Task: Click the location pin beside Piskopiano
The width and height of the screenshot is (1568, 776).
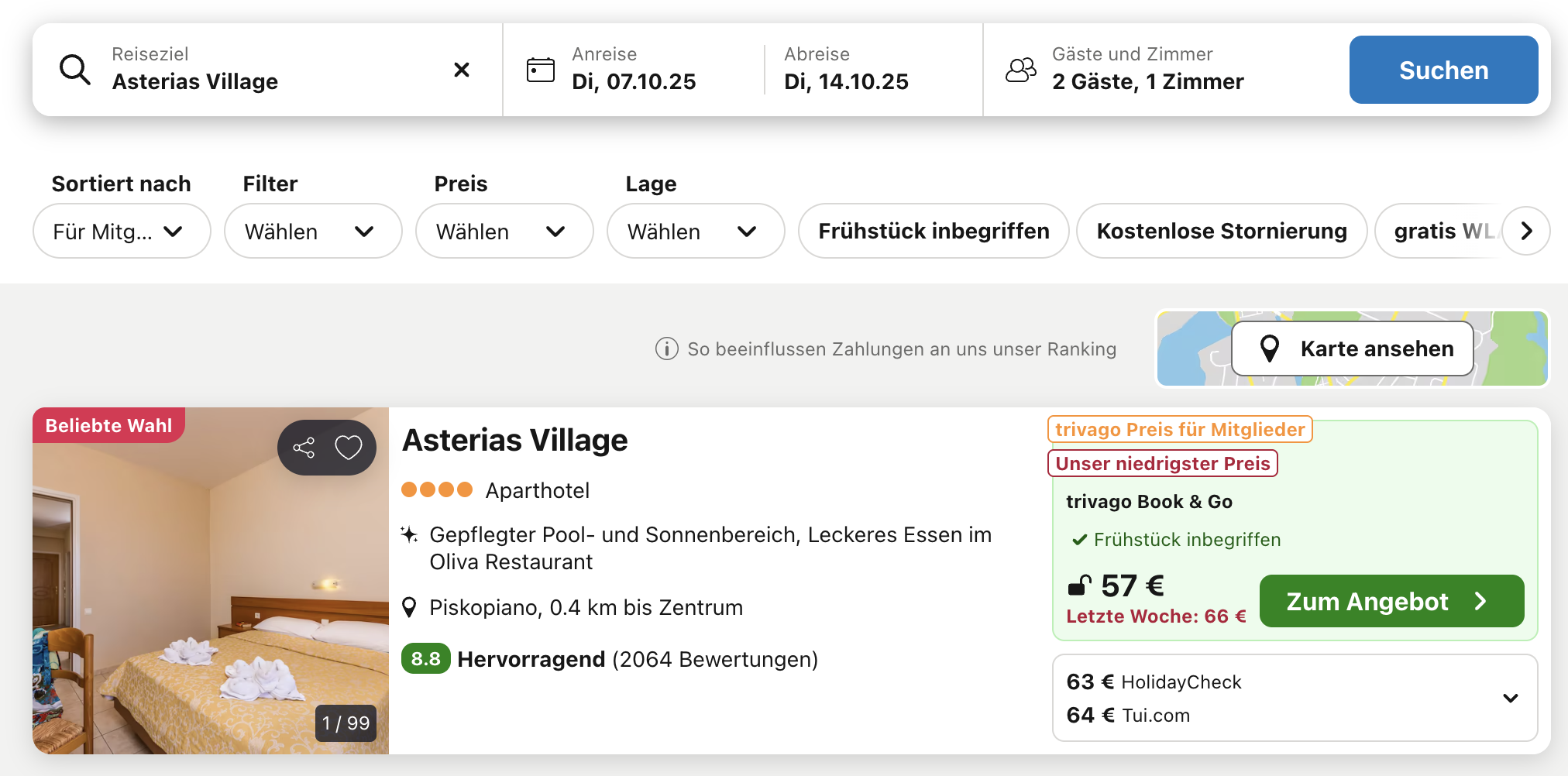Action: 410,608
